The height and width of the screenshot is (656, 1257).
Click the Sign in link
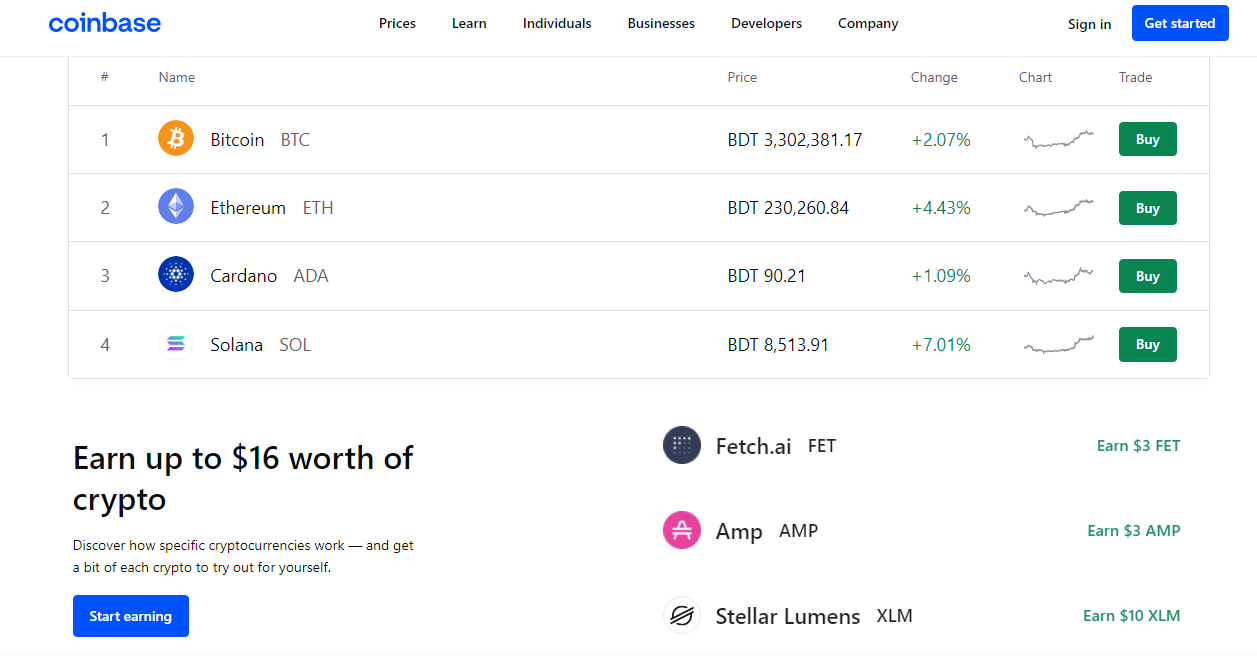pyautogui.click(x=1089, y=24)
